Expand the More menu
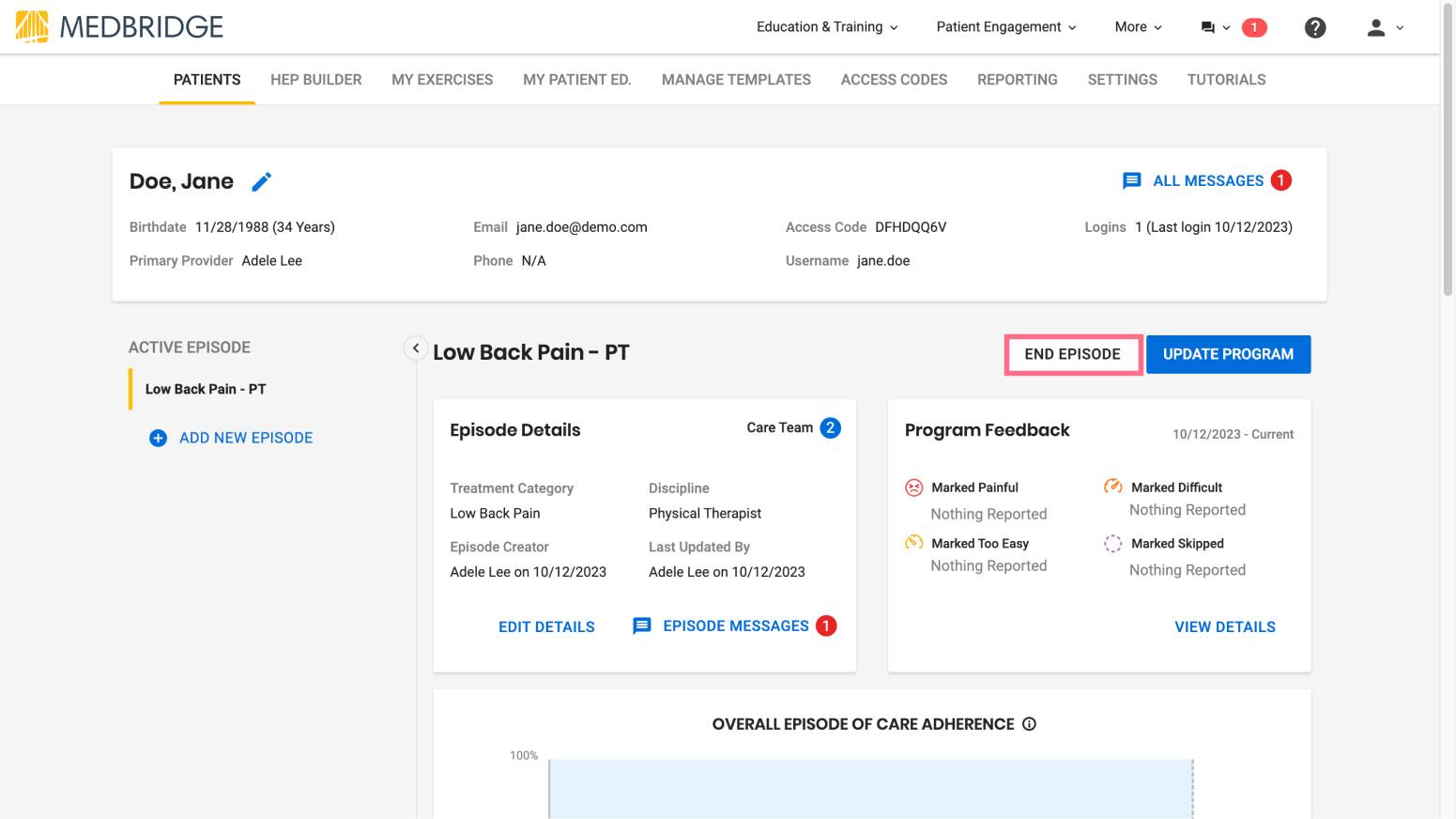Screen dimensions: 1456x819 coord(1138,27)
